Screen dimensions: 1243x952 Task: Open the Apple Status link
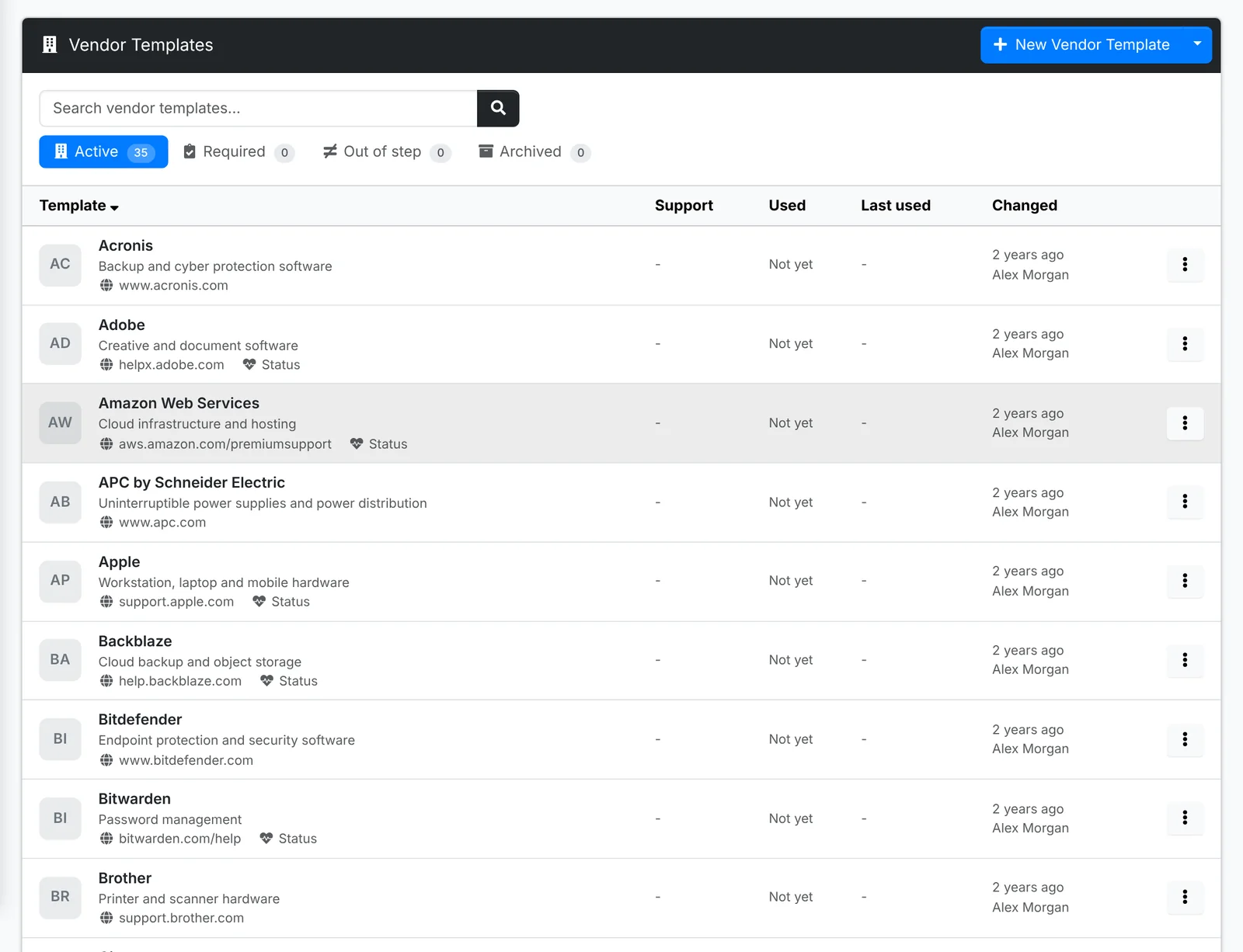[281, 602]
